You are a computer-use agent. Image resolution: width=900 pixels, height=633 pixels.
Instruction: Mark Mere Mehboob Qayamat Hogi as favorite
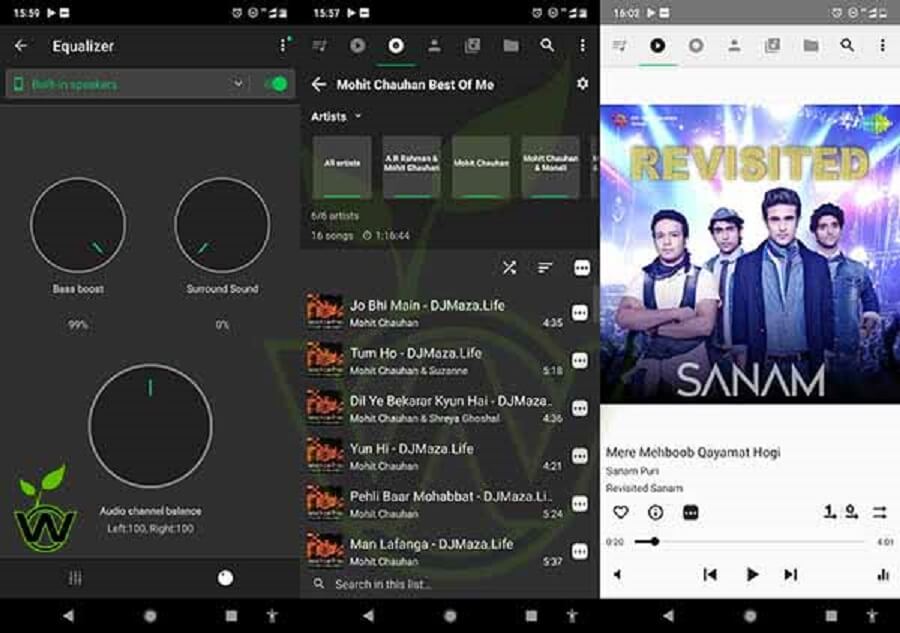click(620, 512)
